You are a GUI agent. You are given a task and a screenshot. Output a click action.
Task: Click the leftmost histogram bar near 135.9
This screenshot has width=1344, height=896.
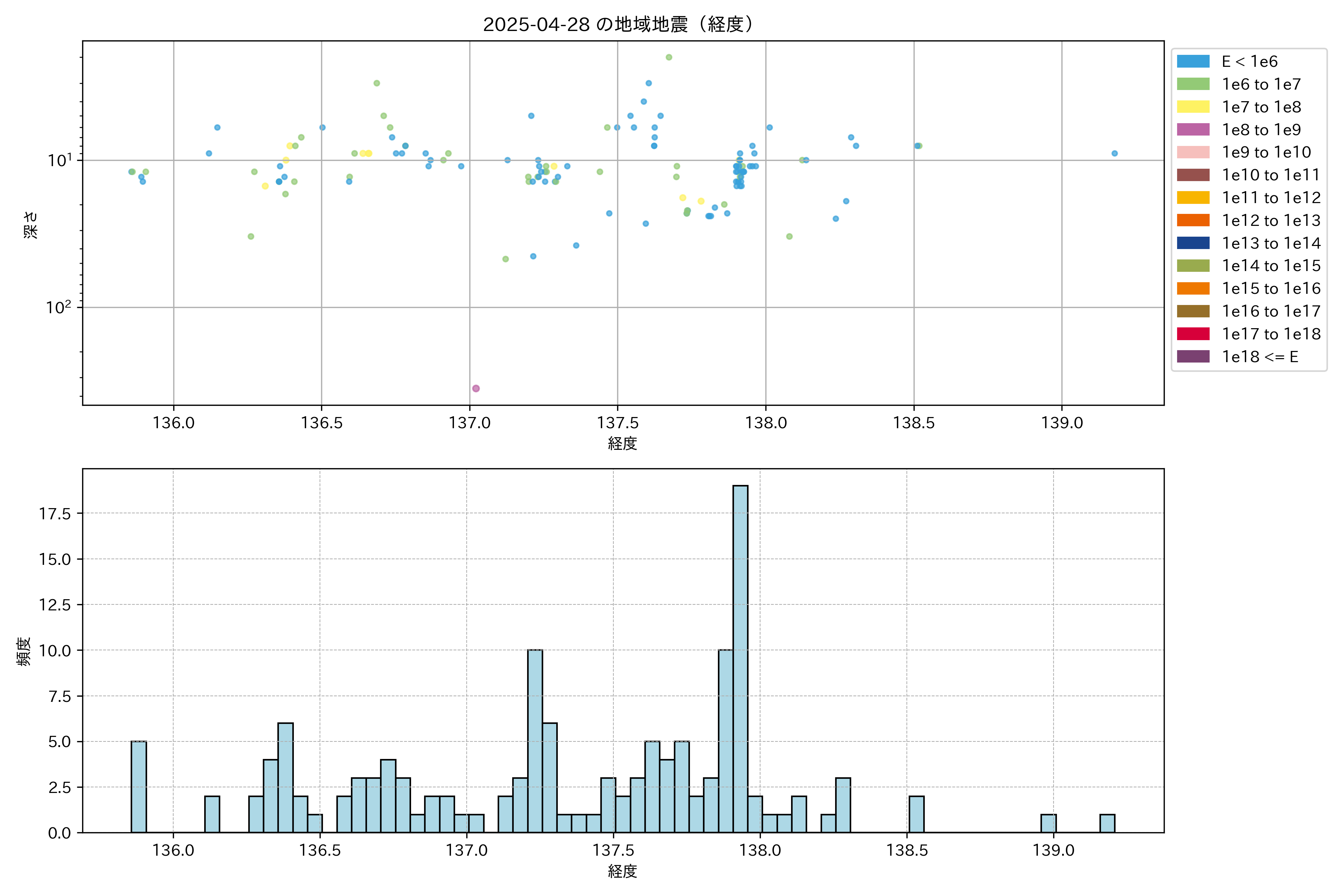(139, 787)
